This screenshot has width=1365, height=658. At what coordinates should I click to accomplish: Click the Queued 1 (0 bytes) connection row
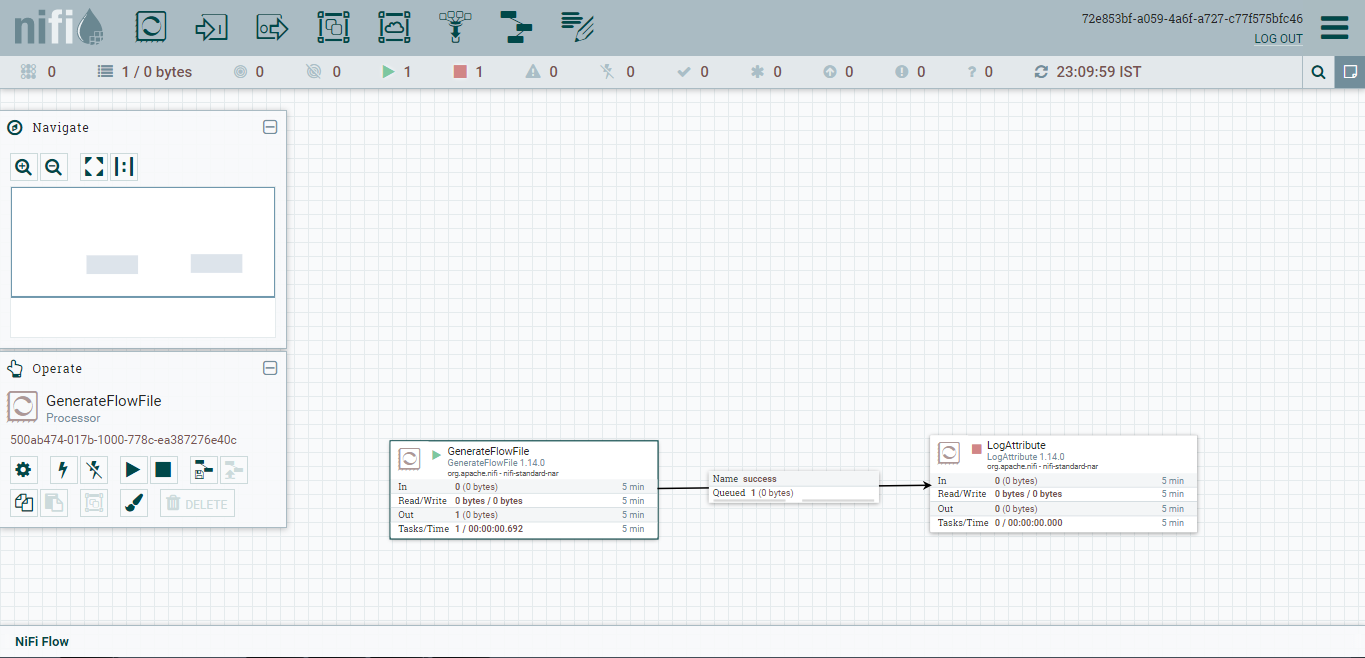(x=794, y=493)
